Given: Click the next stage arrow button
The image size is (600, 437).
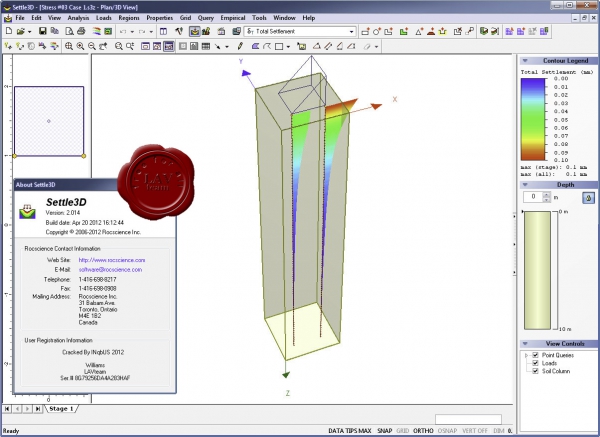Looking at the screenshot, I should click(x=28, y=409).
